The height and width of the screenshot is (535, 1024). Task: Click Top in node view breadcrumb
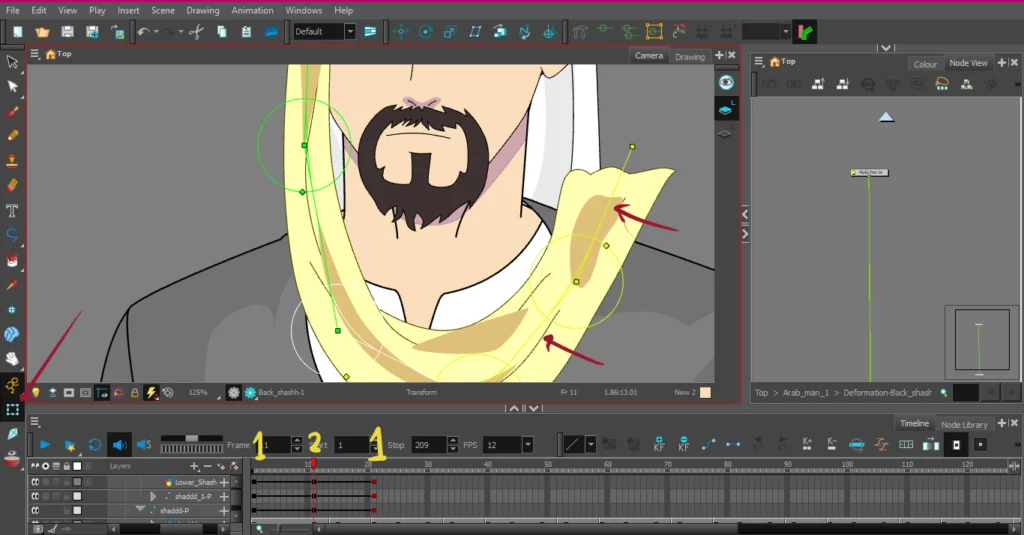761,393
